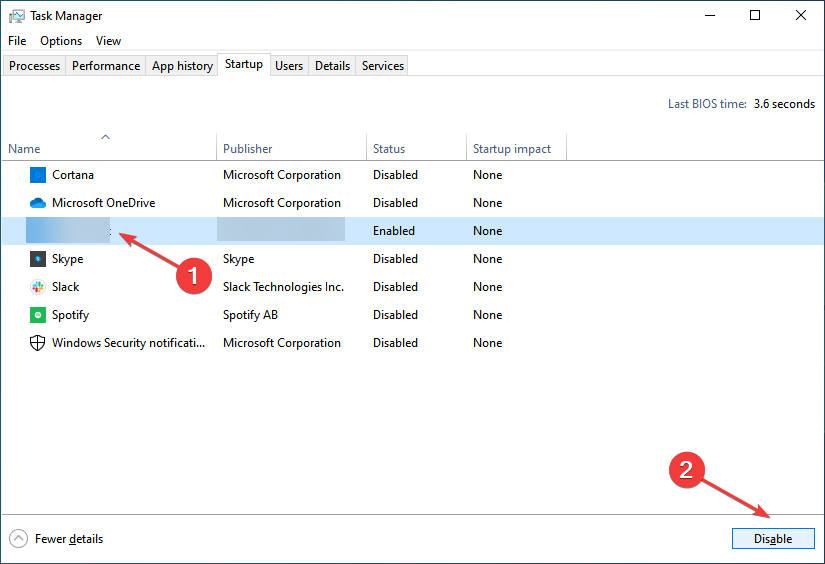
Task: Go to the Services tab
Action: click(383, 66)
